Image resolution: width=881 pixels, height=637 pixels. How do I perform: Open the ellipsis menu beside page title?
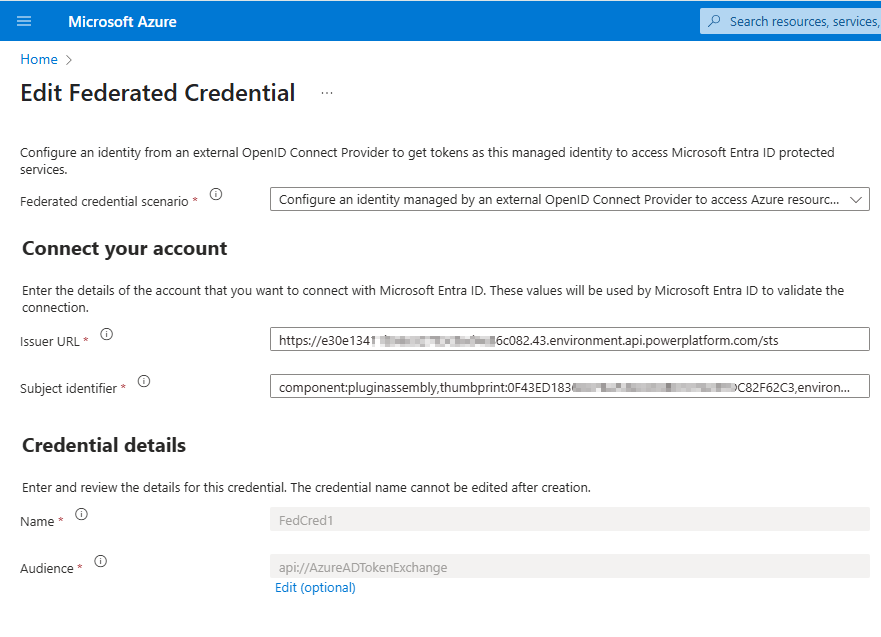pyautogui.click(x=326, y=93)
